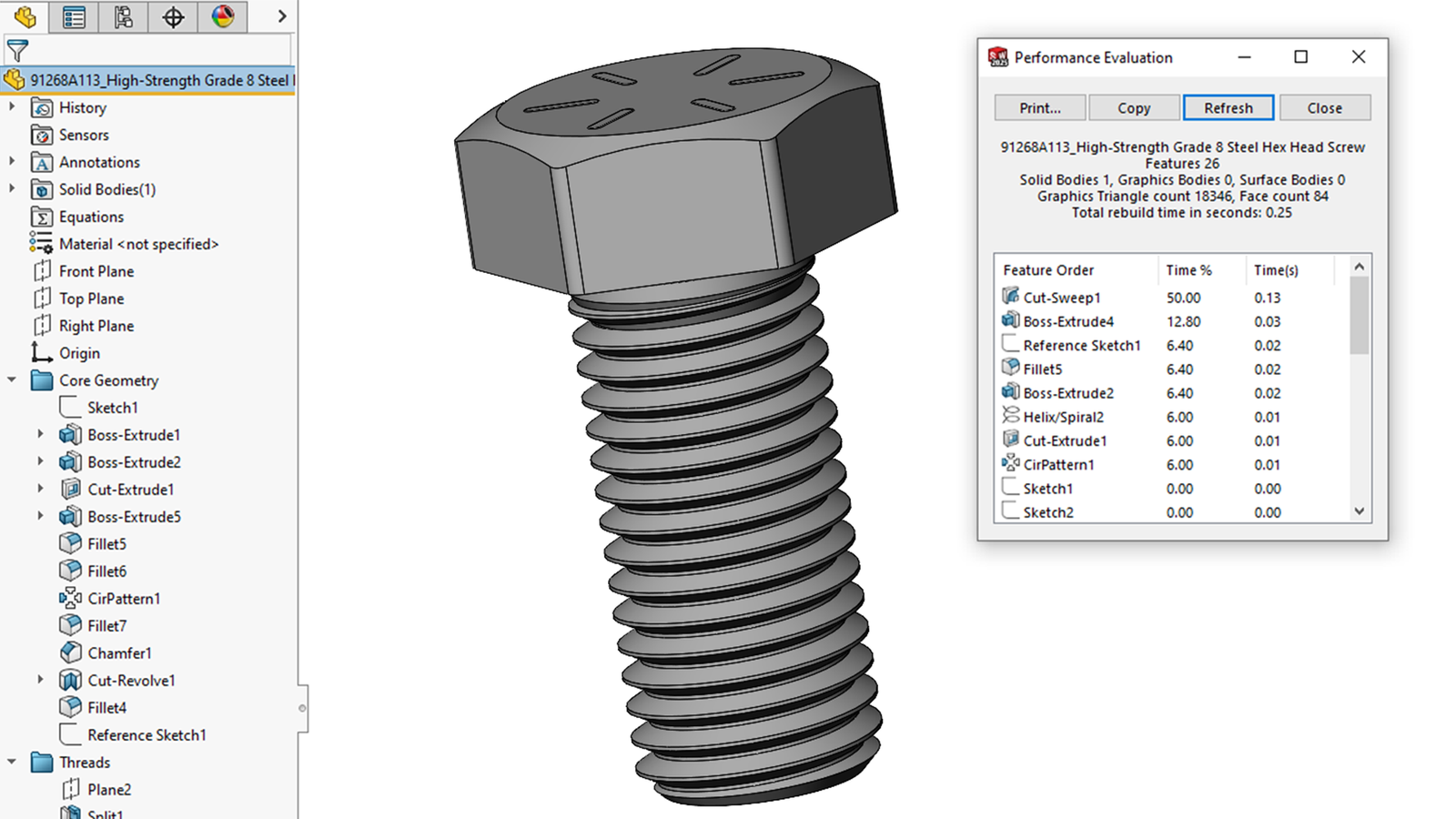
Task: Click the Origin icon in tree
Action: [42, 353]
